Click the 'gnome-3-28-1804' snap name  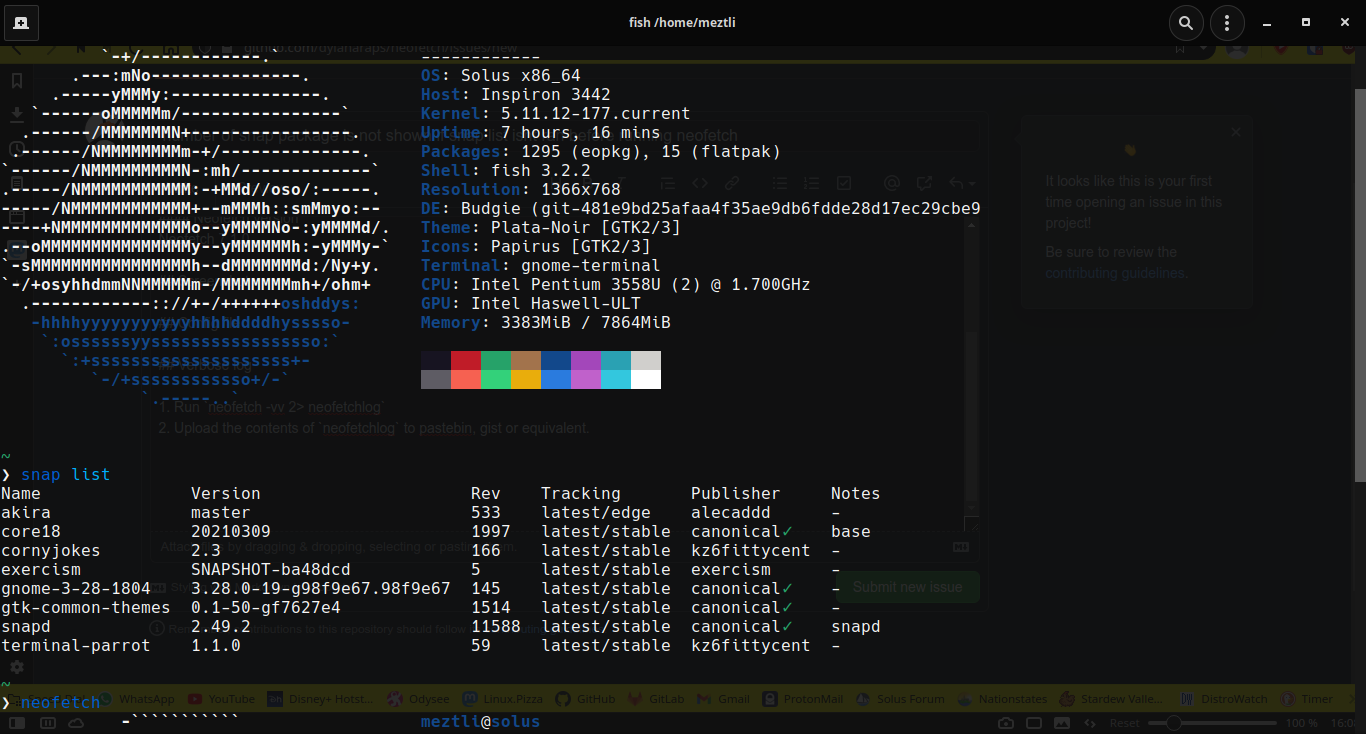pos(76,588)
